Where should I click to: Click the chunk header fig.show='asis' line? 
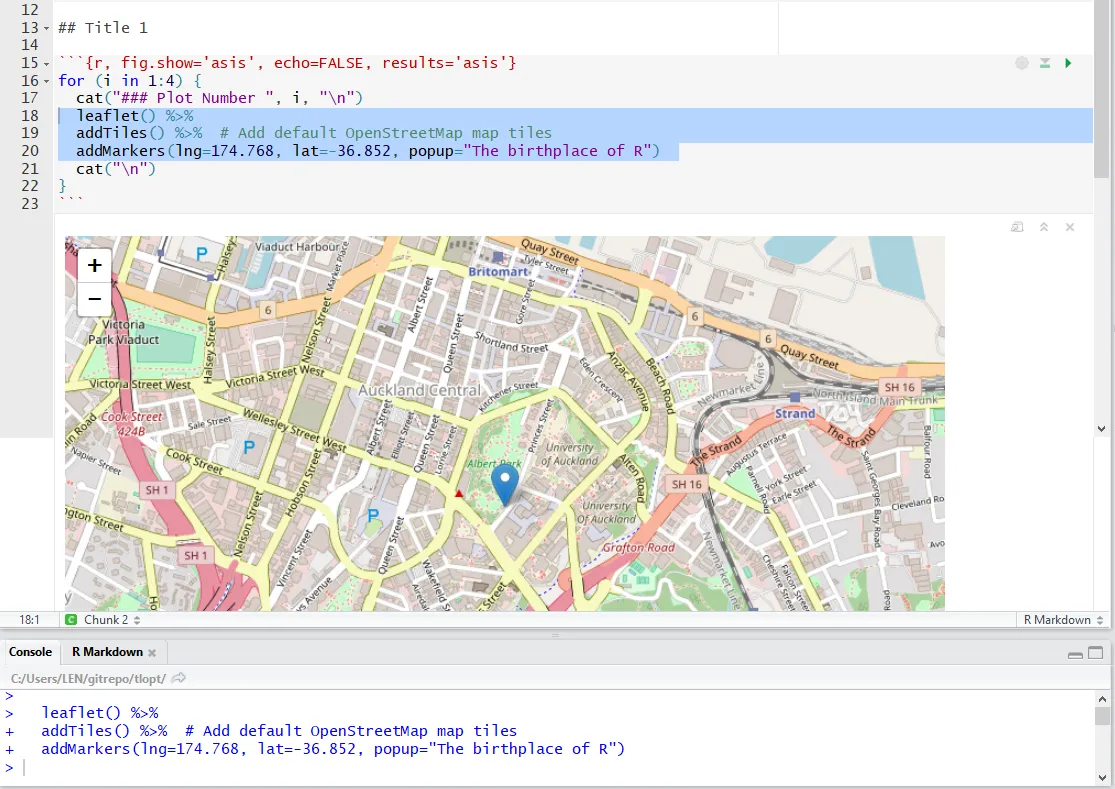[x=287, y=63]
